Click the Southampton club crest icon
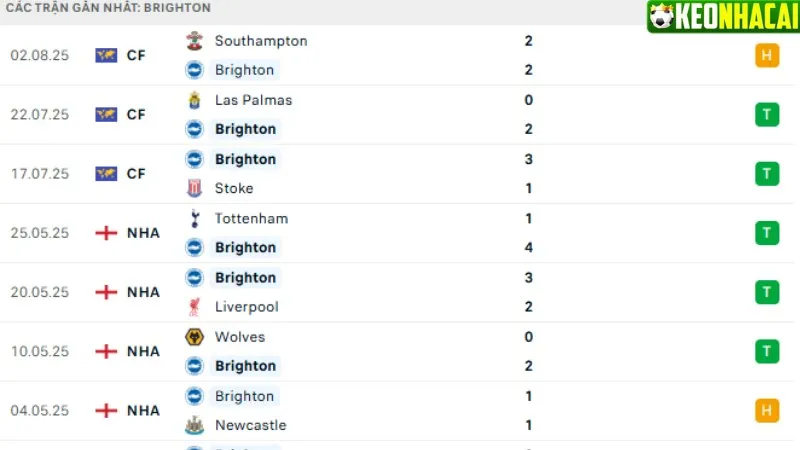This screenshot has height=450, width=800. coord(194,41)
